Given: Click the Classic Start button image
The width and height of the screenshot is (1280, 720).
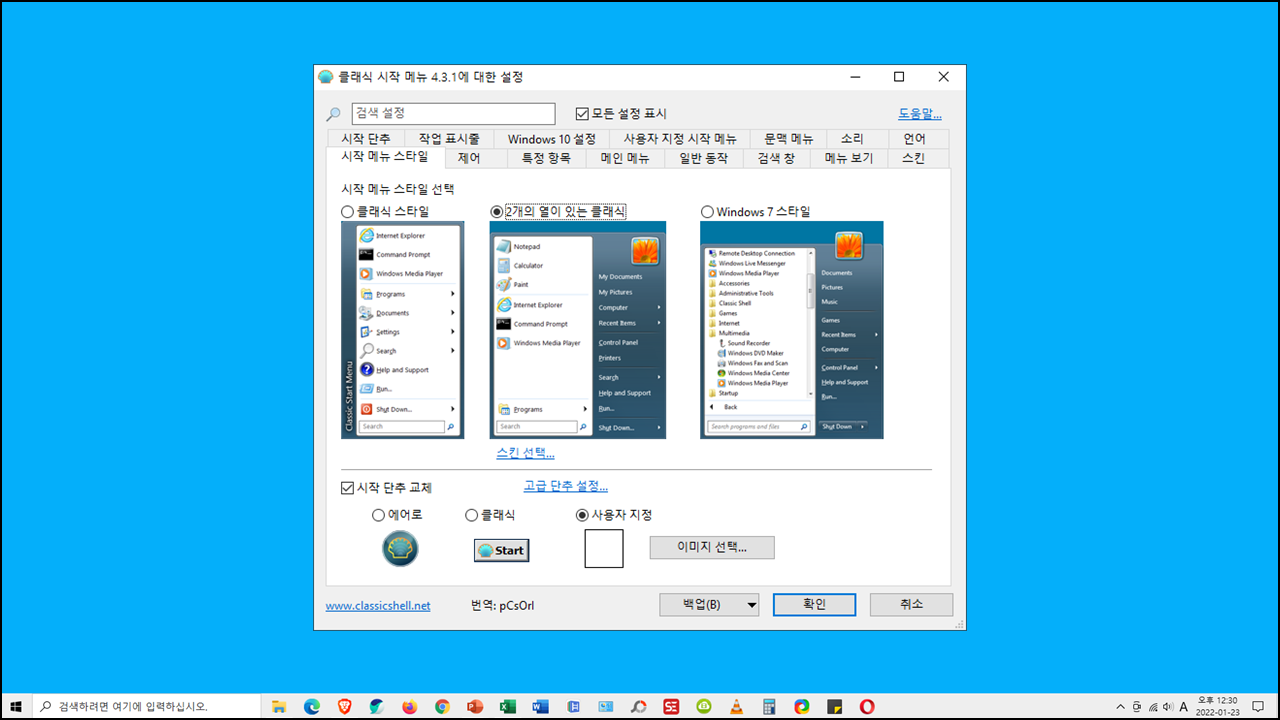Looking at the screenshot, I should 501,550.
